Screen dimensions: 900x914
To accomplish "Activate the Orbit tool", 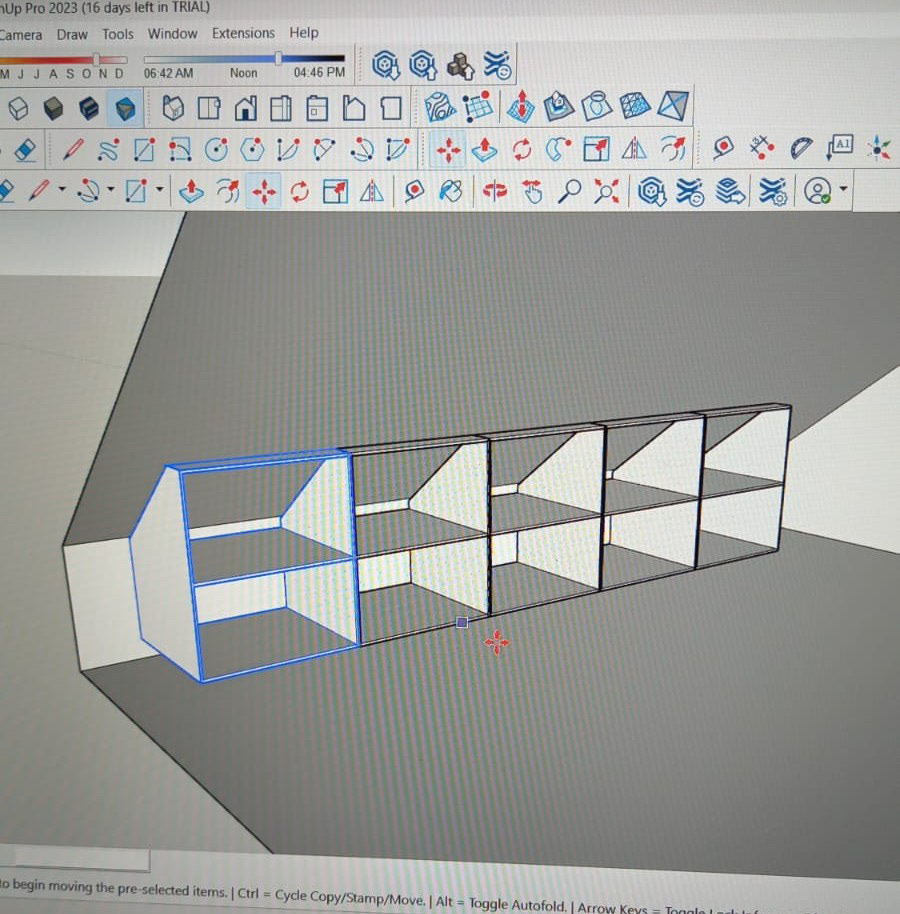I will [x=495, y=191].
